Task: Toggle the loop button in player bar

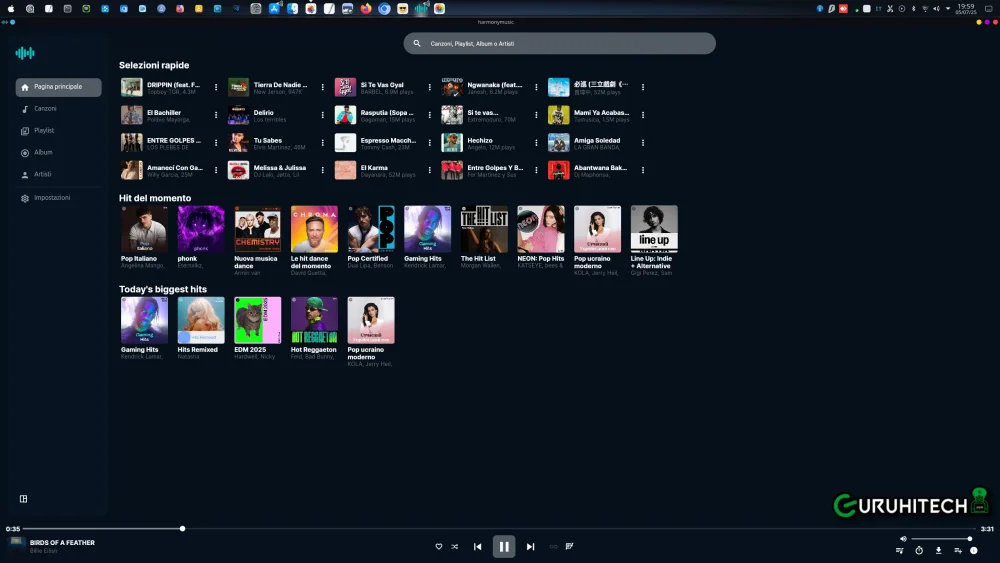Action: click(553, 546)
